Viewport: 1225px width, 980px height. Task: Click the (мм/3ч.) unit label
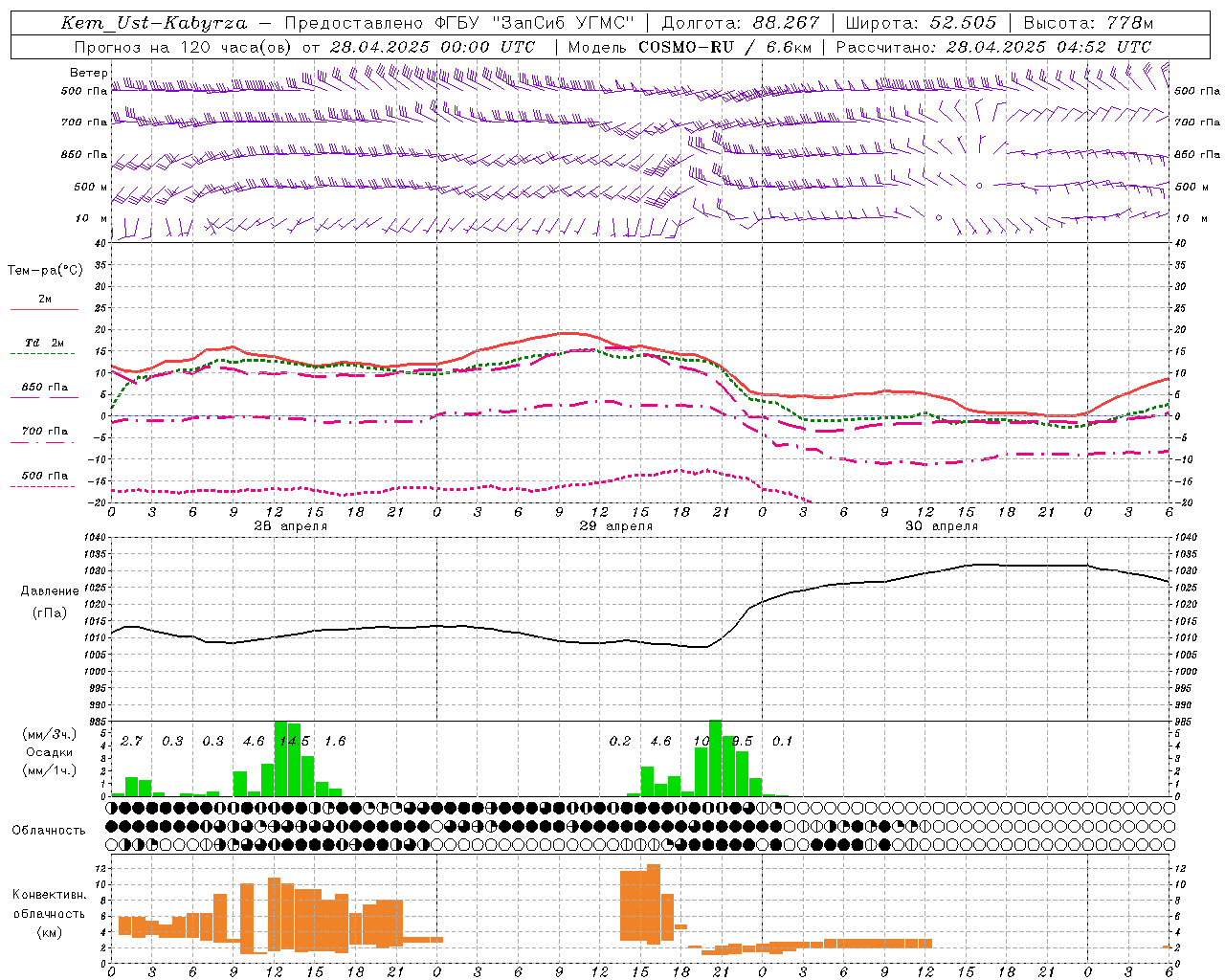tap(49, 734)
